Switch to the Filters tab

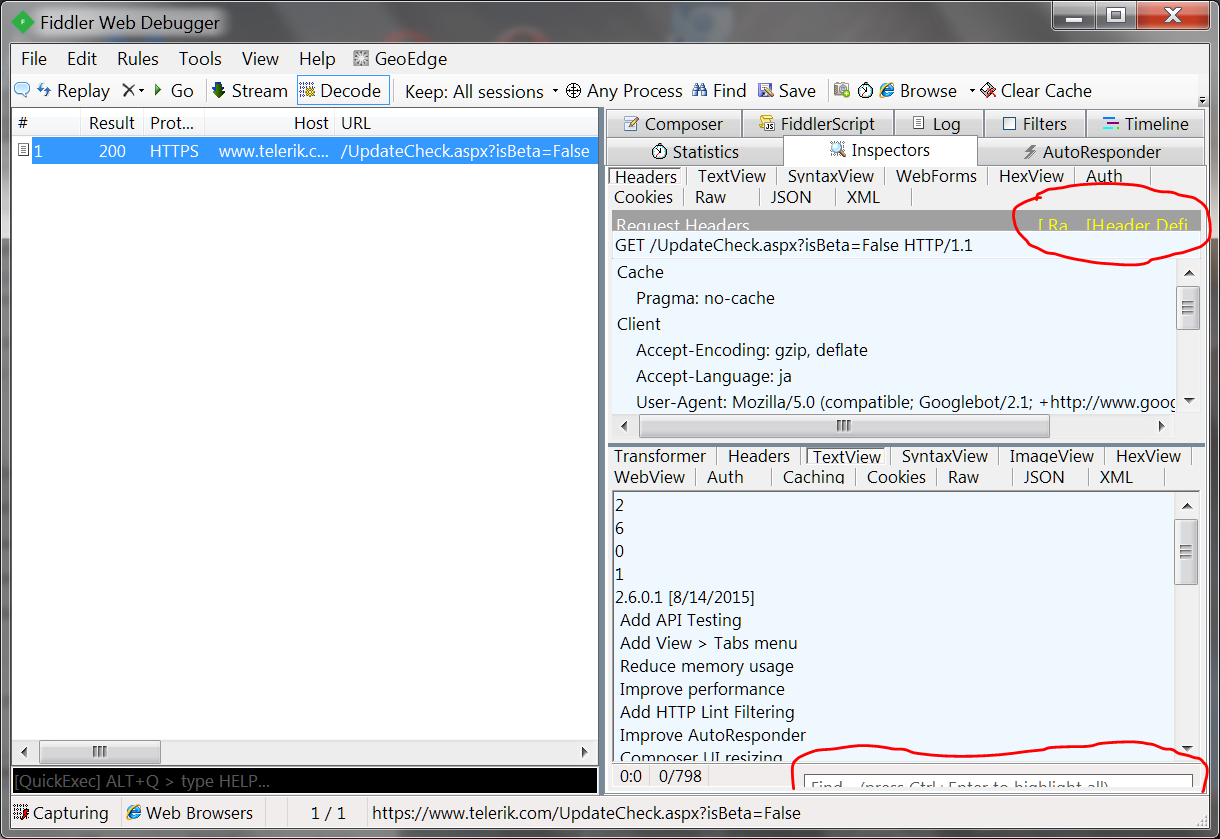pyautogui.click(x=1034, y=124)
